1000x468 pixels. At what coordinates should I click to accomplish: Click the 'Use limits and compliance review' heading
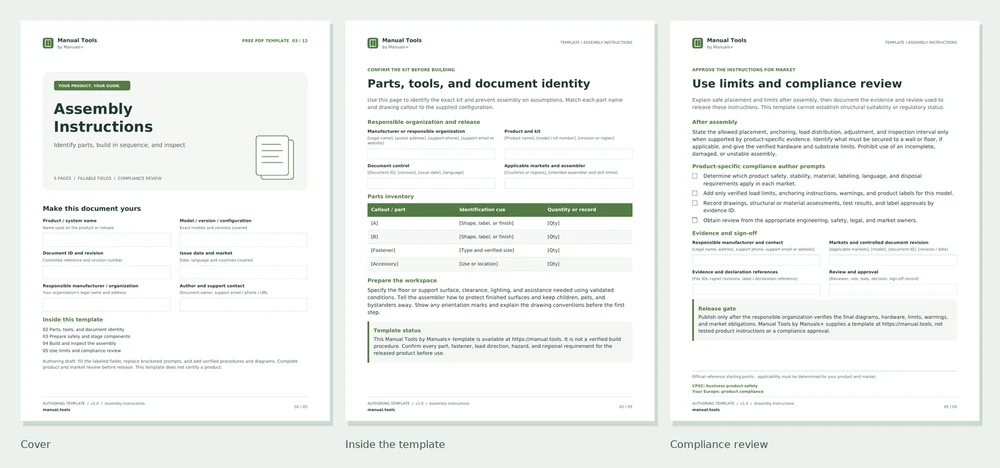797,84
